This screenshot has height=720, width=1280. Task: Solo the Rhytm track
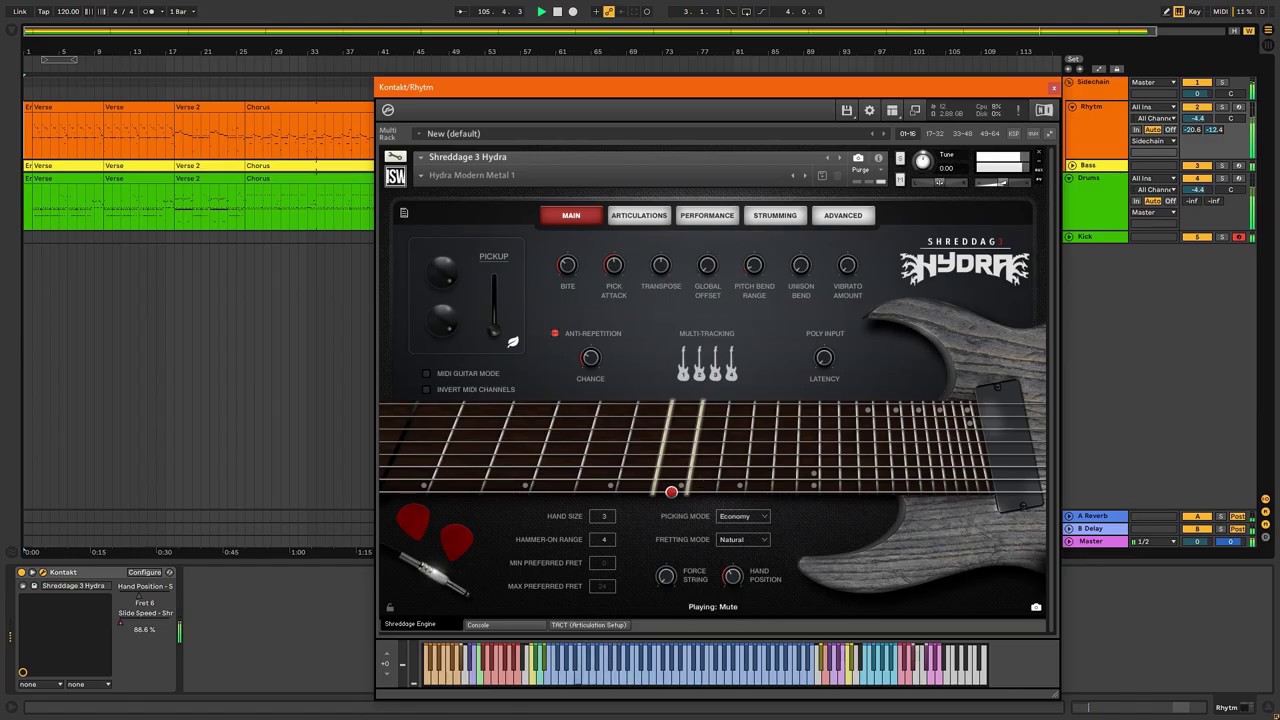pos(1222,107)
